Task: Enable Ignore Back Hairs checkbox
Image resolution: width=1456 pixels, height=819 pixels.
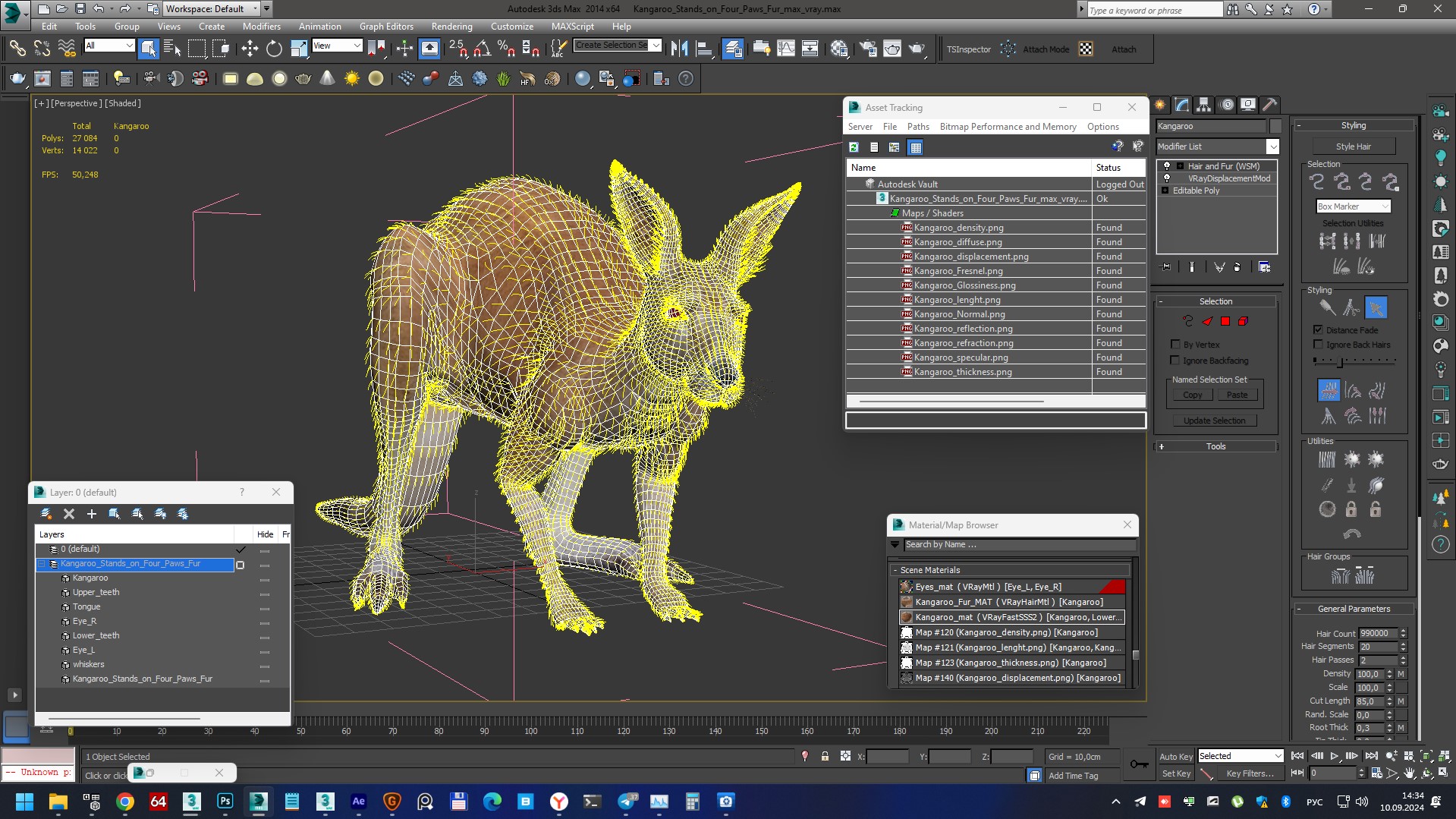Action: tap(1318, 344)
